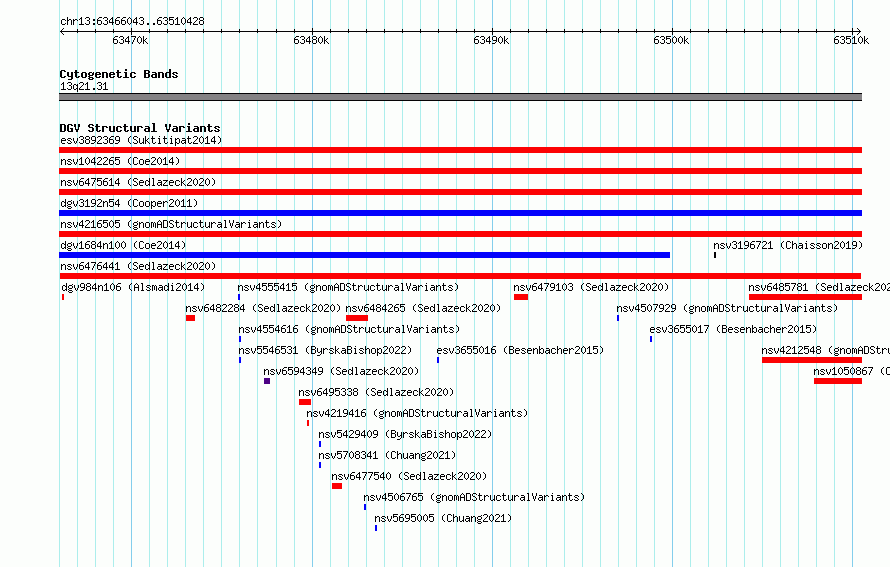Viewport: 890px width, 567px height.
Task: Click nsv6495338 (Sedlazeck2020) label
Action: (376, 392)
